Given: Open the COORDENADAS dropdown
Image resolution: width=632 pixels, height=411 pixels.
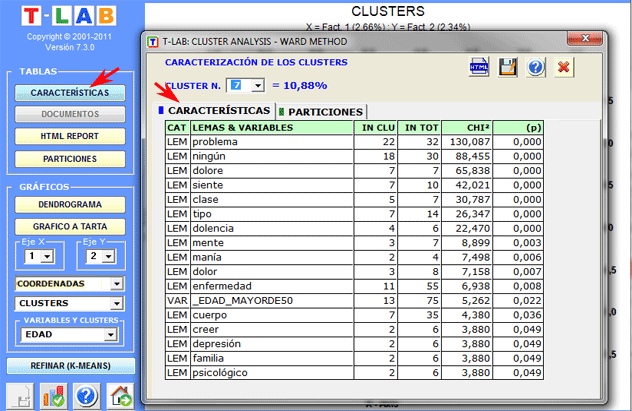Looking at the screenshot, I should coord(116,284).
